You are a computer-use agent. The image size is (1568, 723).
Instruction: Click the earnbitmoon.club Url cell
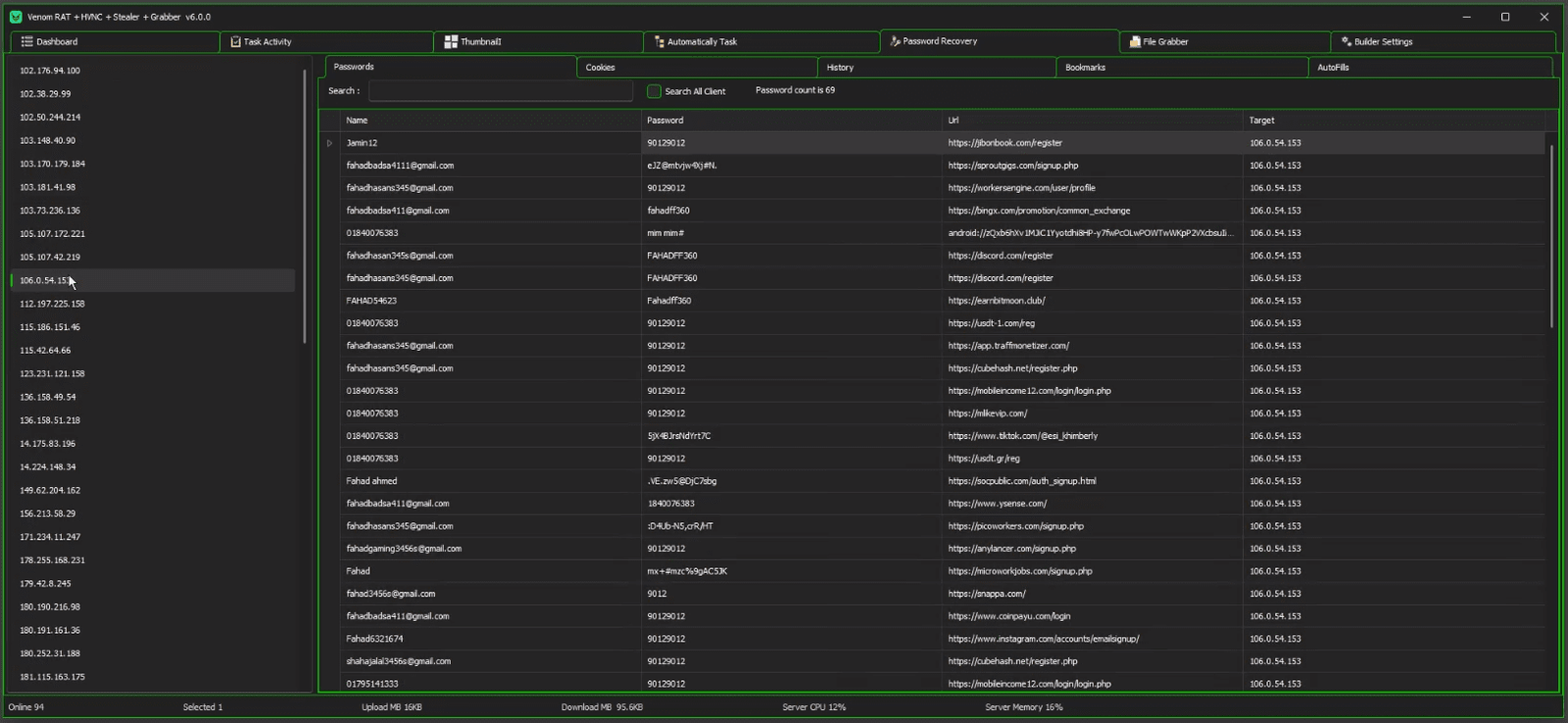pyautogui.click(x=1093, y=301)
